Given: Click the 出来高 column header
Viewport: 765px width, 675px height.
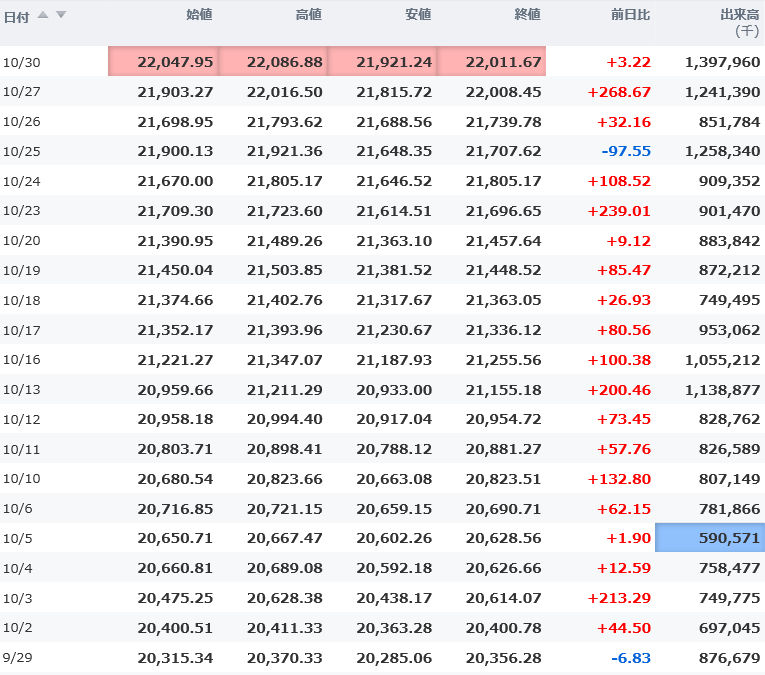Looking at the screenshot, I should [739, 14].
